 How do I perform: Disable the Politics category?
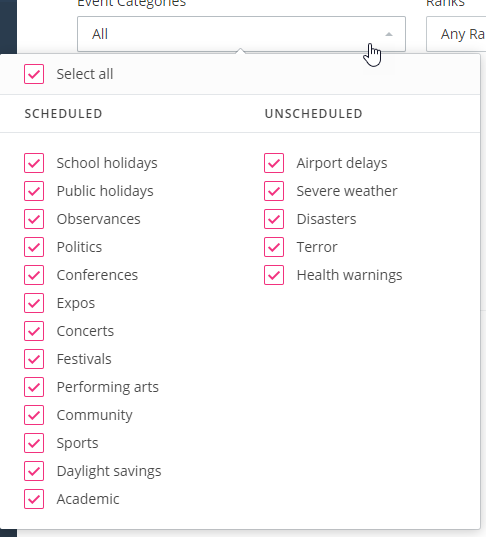[x=34, y=247]
